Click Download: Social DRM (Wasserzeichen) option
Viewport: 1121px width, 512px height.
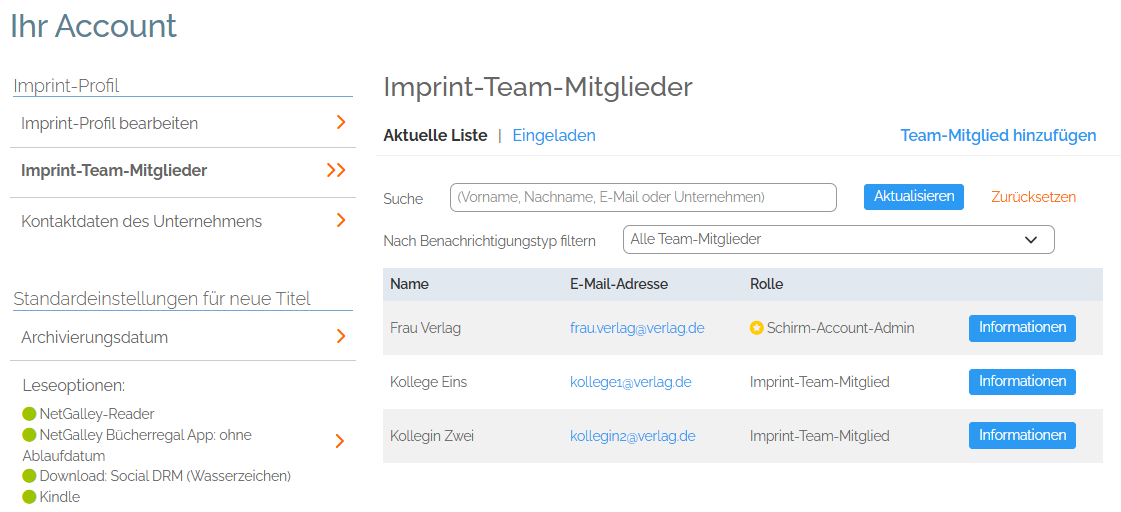(x=165, y=476)
